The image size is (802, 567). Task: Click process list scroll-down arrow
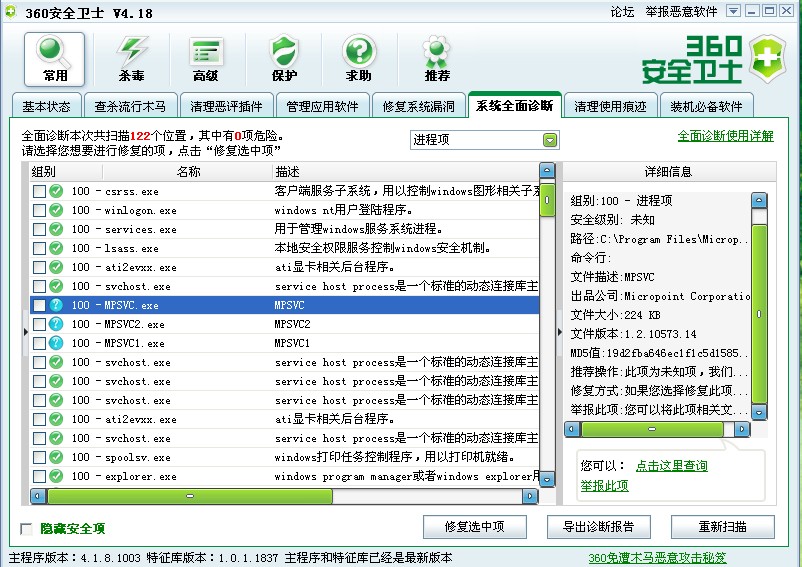tap(547, 479)
